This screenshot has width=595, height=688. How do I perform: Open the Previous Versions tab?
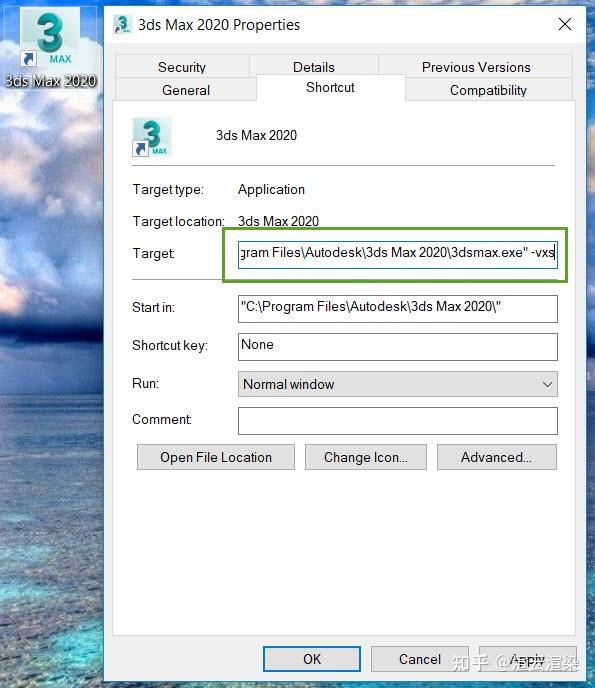coord(476,67)
